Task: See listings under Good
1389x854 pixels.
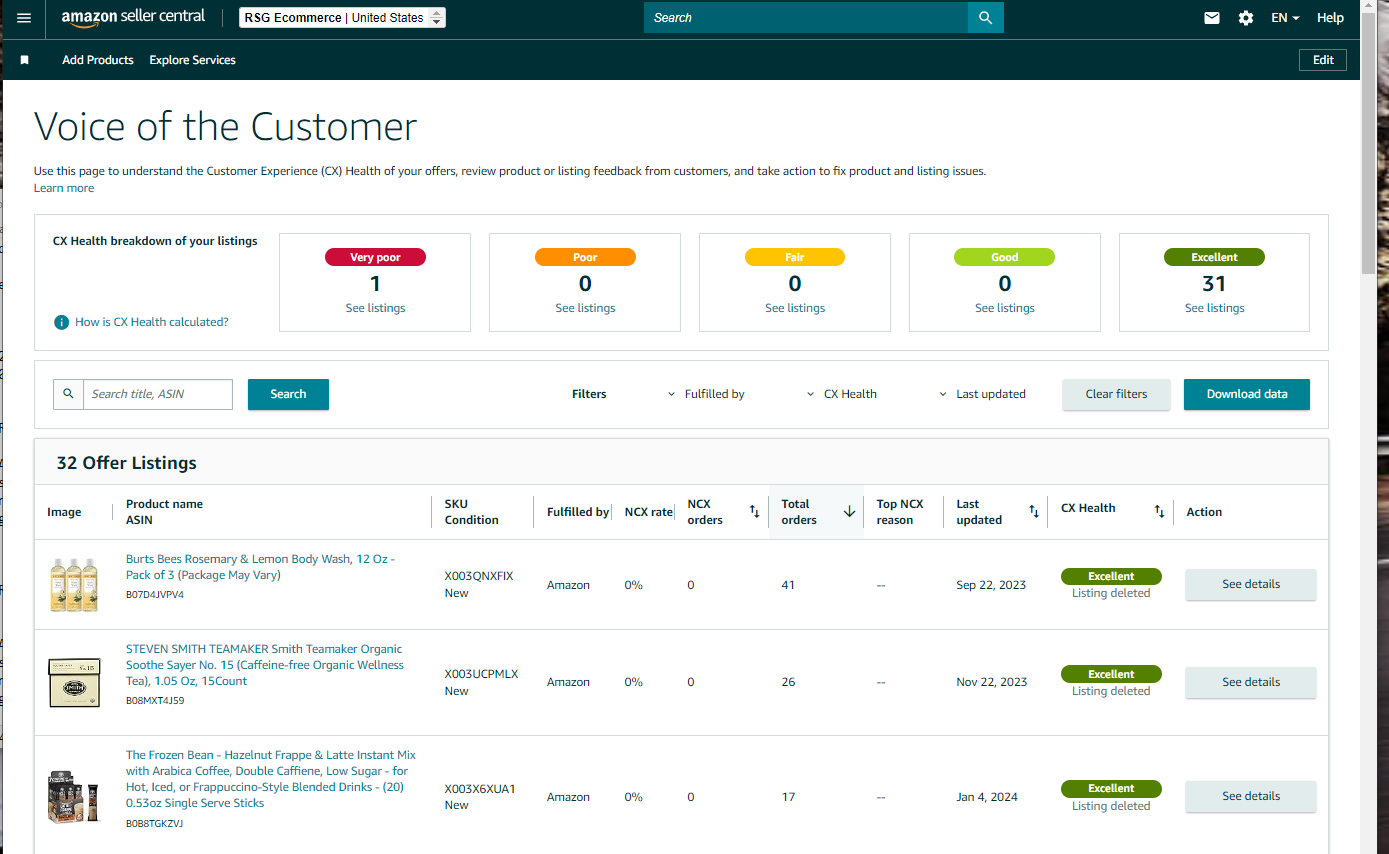Action: (1005, 308)
